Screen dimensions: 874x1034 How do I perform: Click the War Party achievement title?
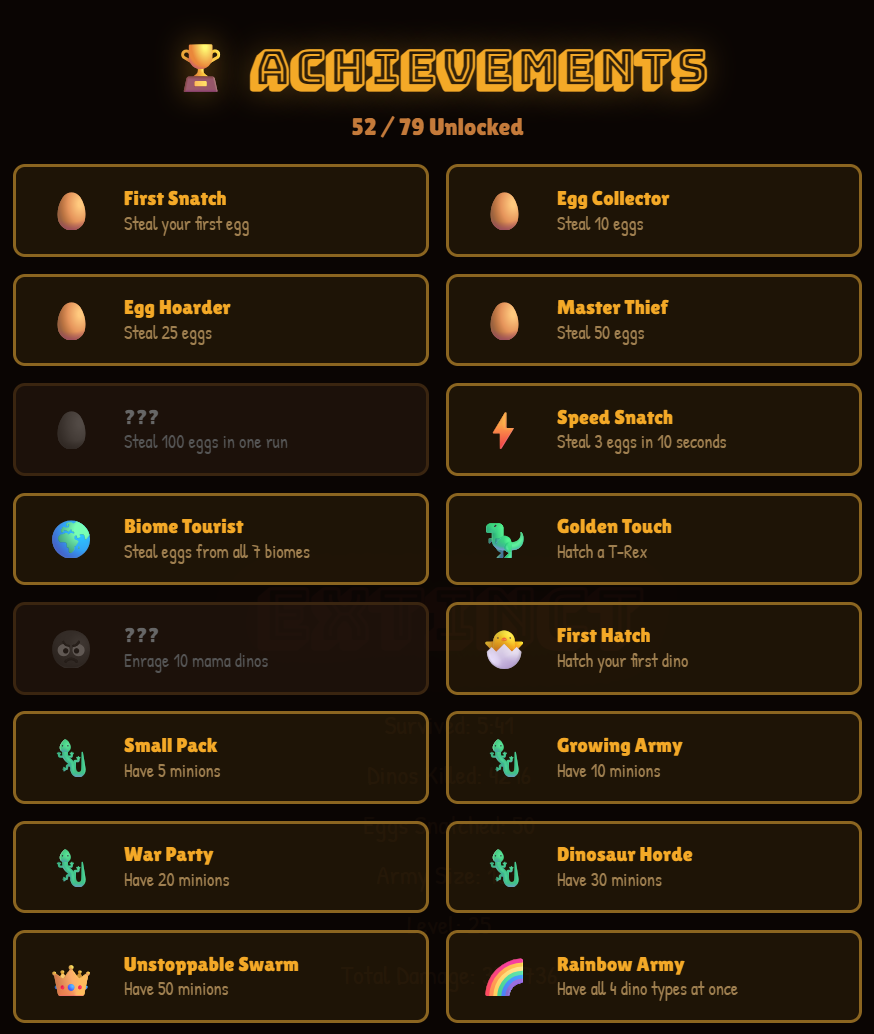[168, 854]
